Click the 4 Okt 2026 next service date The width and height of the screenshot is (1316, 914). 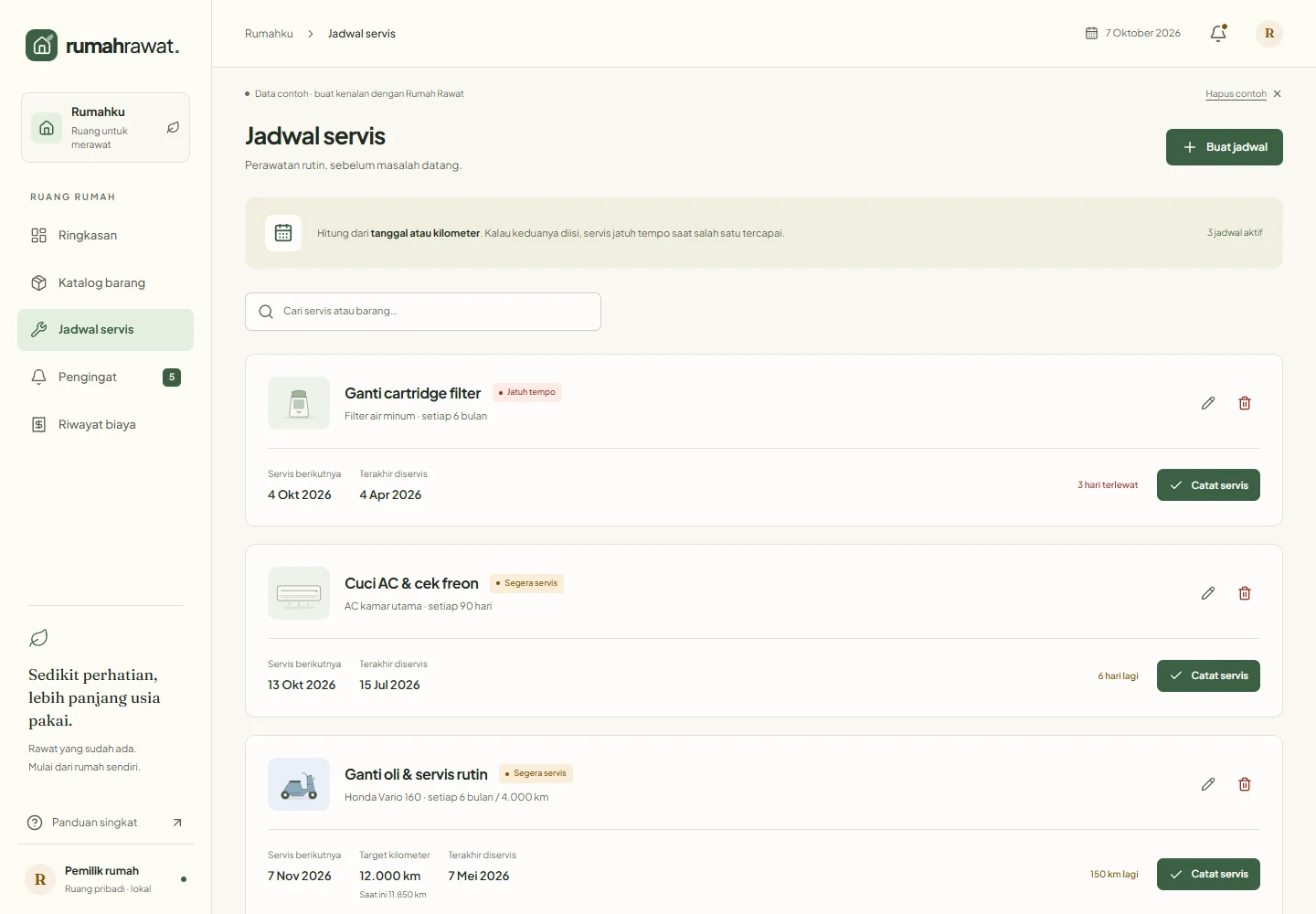(300, 494)
